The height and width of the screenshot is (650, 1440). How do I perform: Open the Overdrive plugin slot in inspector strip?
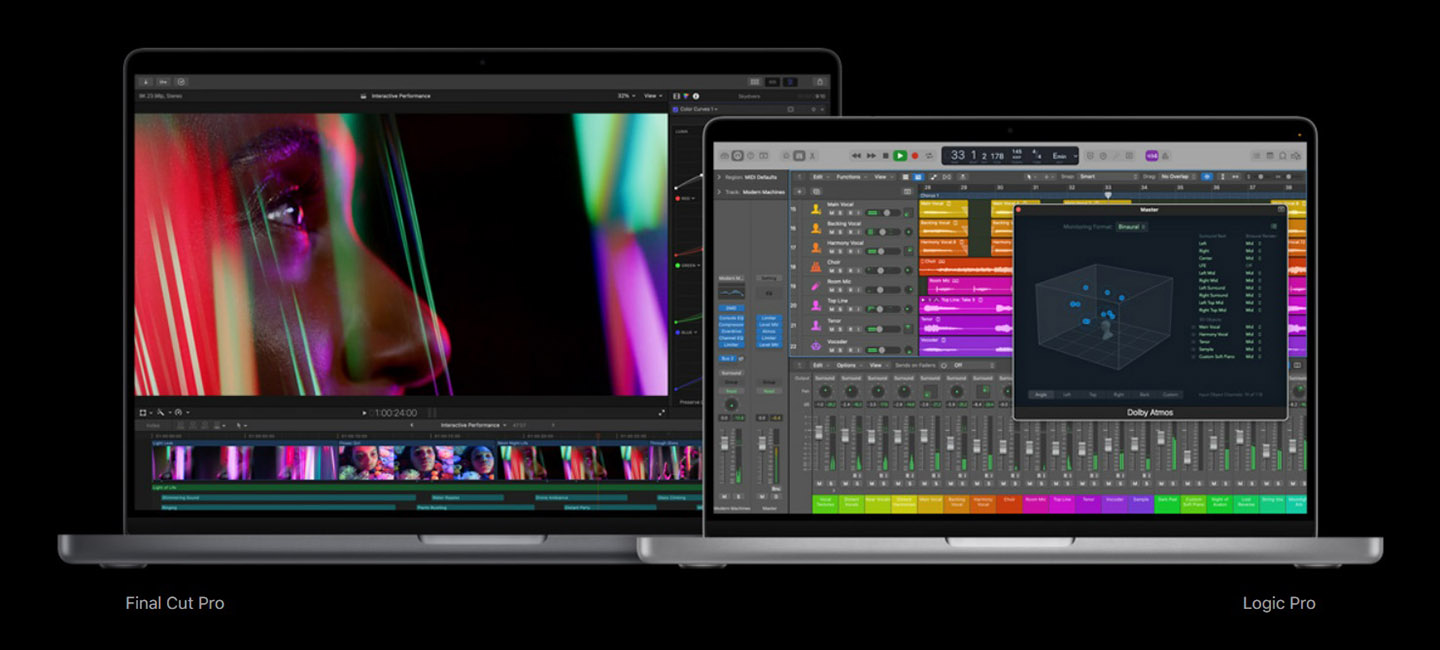coord(731,331)
